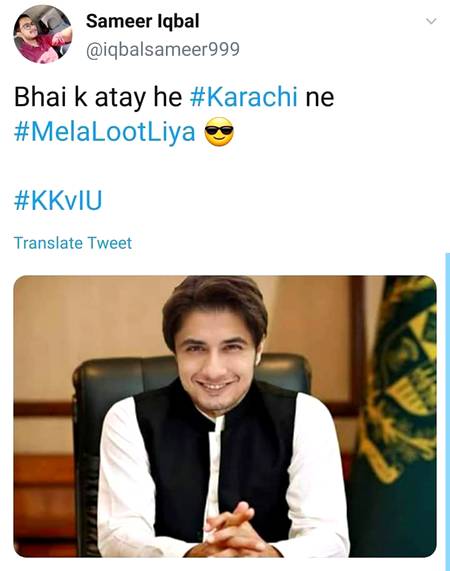450x571 pixels.
Task: Open the #KKvIU hashtag
Action: (58, 200)
